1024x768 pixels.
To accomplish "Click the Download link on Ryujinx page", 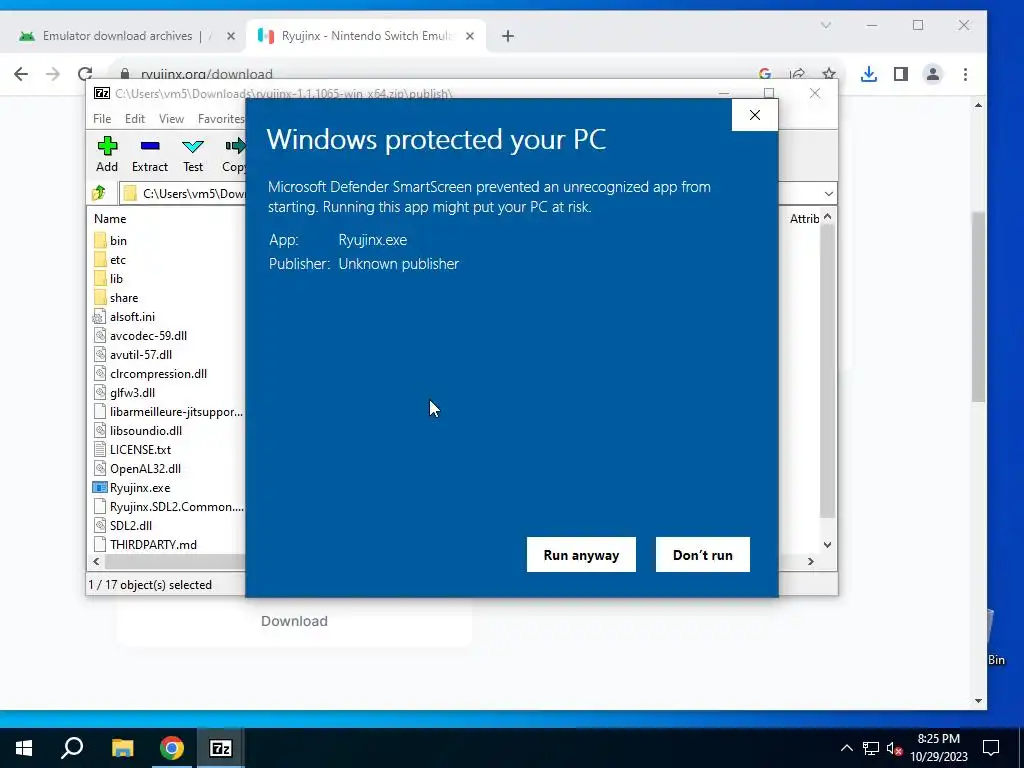I will 295,621.
